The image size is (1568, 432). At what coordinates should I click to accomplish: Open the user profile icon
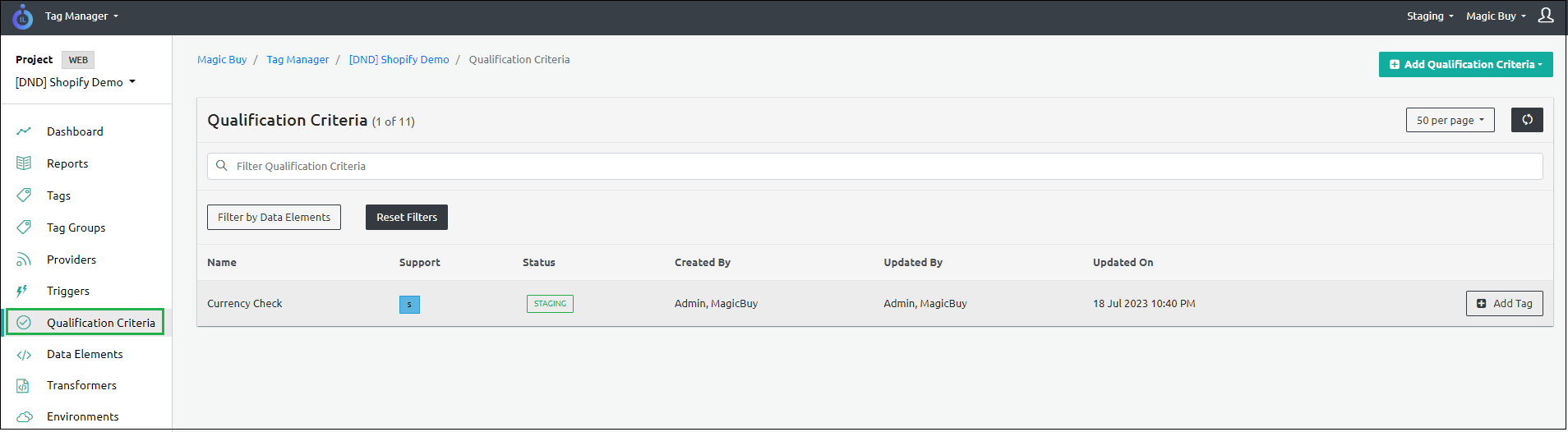coord(1546,16)
